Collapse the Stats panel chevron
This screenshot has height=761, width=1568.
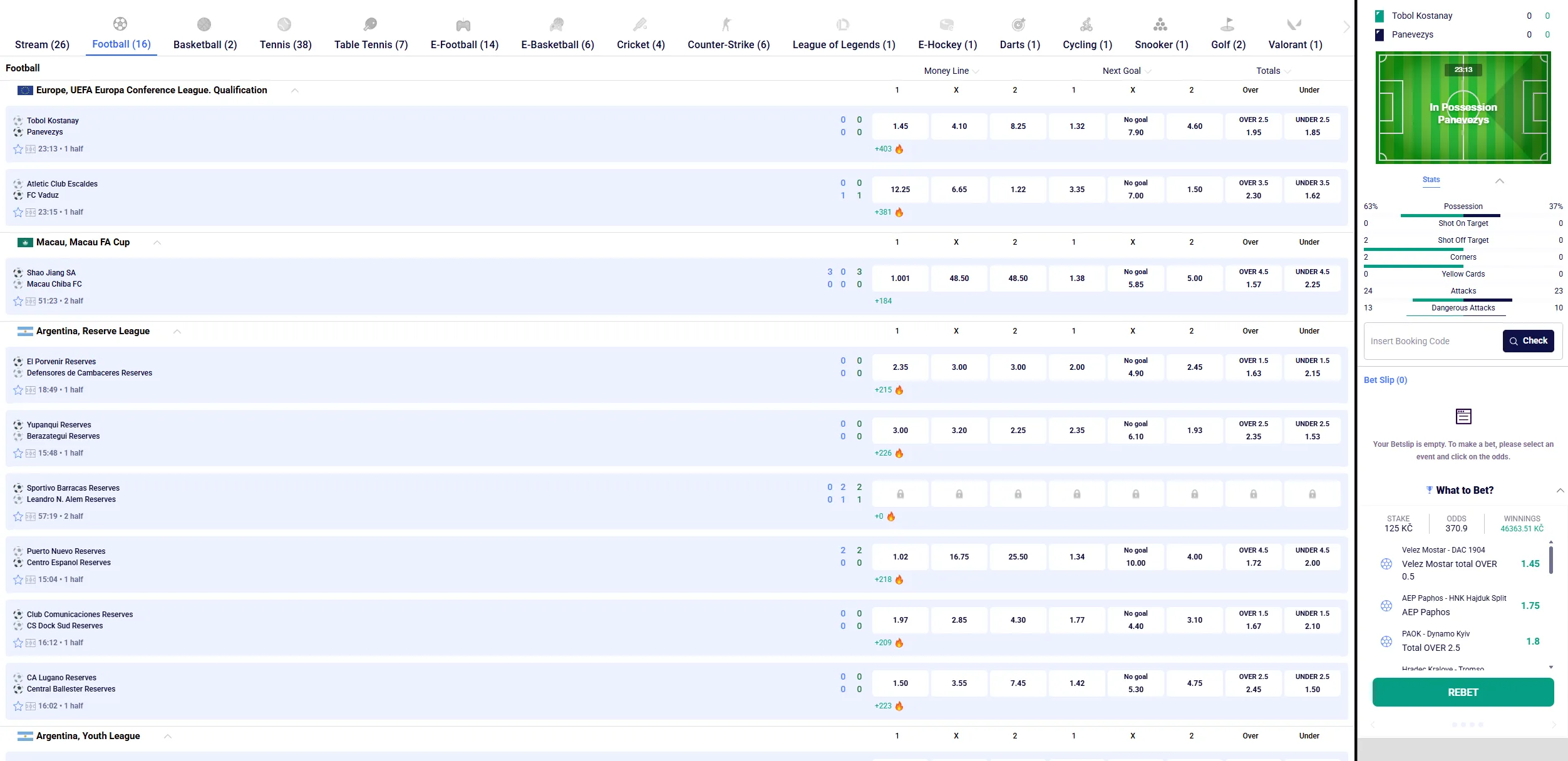click(1499, 180)
